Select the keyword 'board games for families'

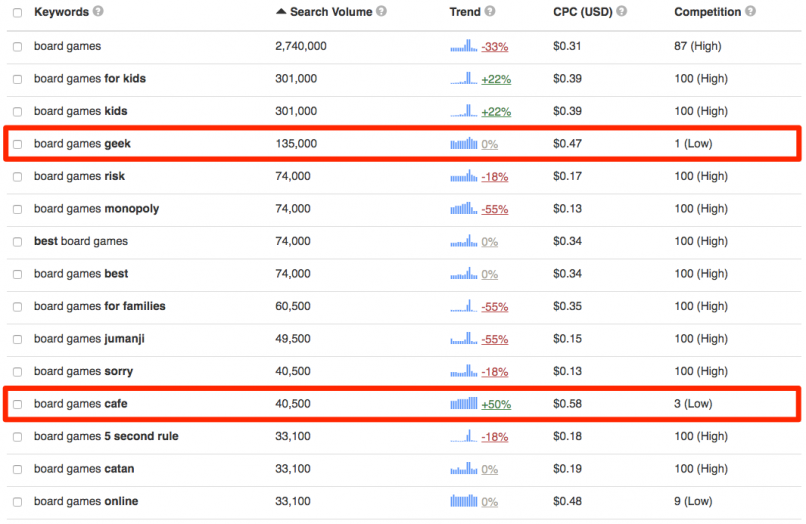[x=100, y=306]
